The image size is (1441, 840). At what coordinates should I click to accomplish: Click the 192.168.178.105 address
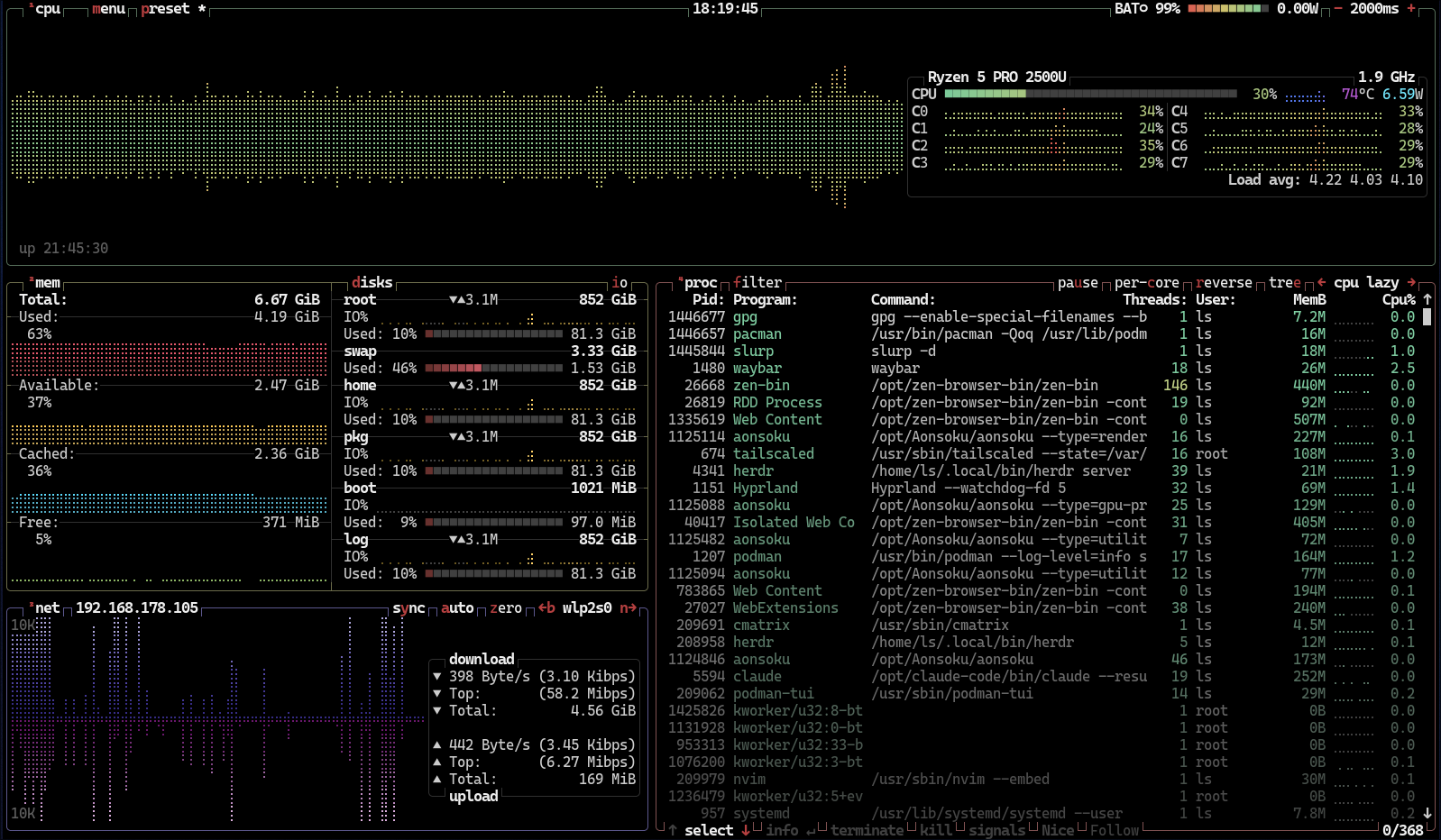click(x=136, y=607)
